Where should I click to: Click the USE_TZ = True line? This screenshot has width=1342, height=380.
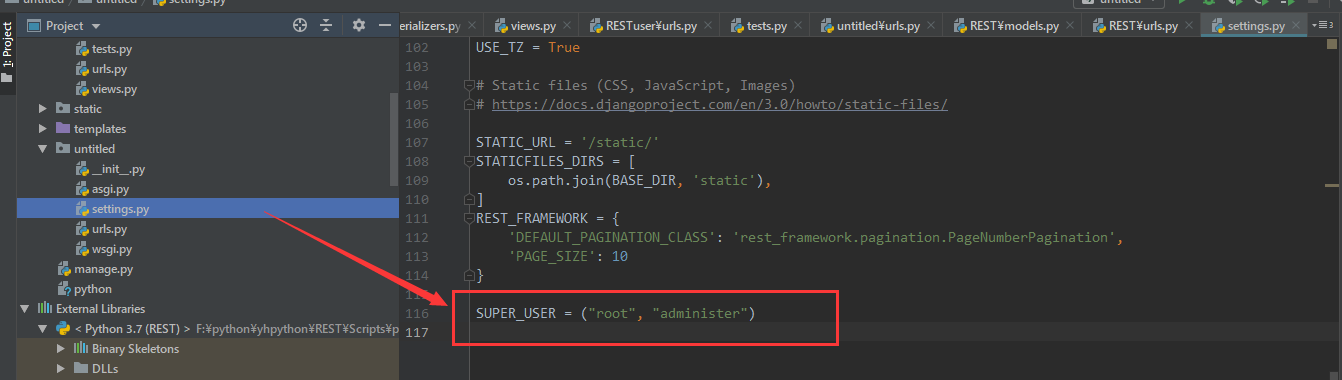click(x=527, y=47)
